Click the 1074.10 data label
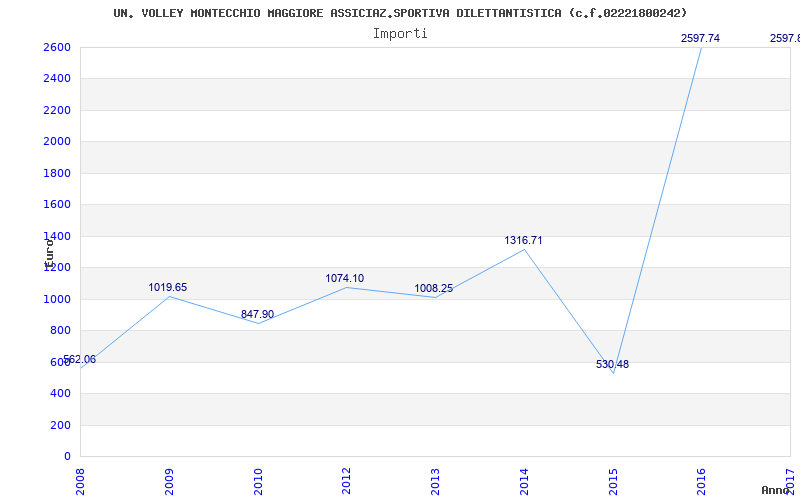This screenshot has height=500, width=800. 344,279
